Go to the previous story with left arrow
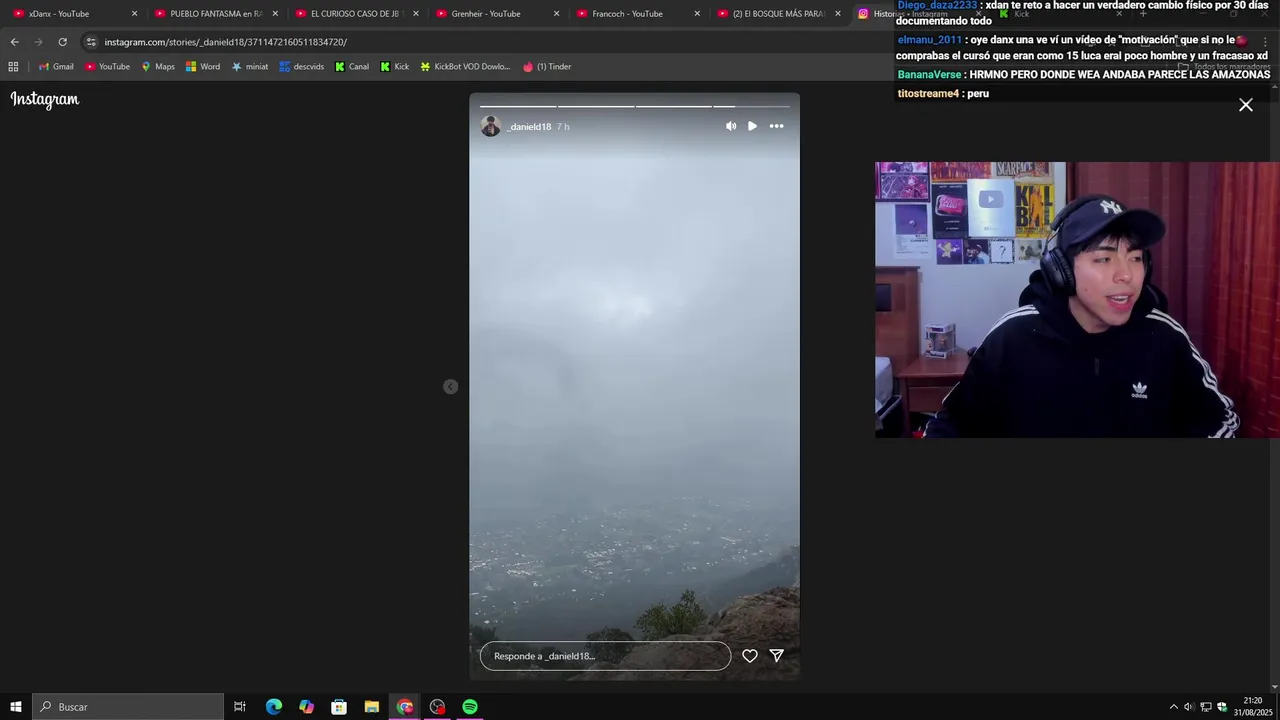The image size is (1280, 720). [450, 387]
